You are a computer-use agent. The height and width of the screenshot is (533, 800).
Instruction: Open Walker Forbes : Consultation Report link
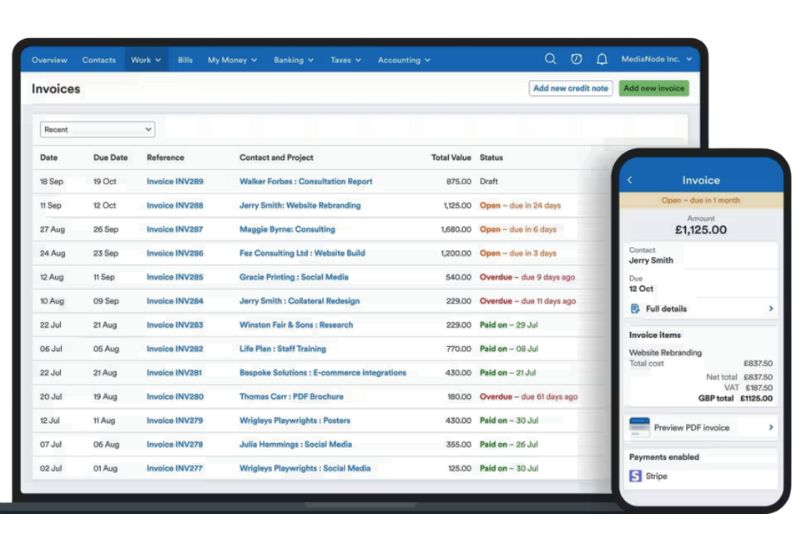click(x=305, y=181)
